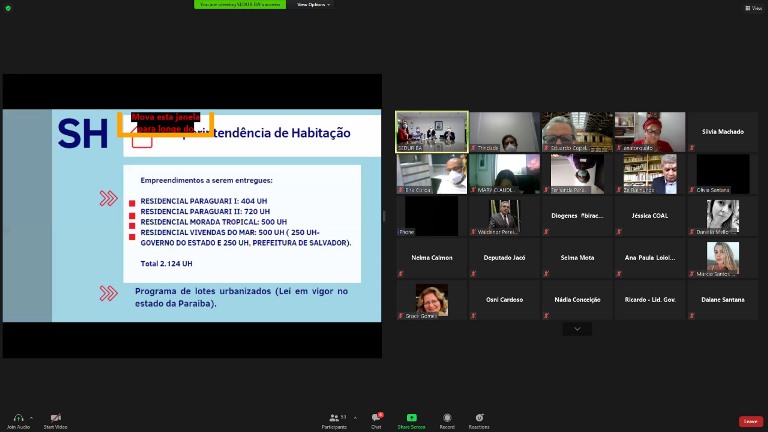This screenshot has width=768, height=432.
Task: Select Deputado Jacó participant tile
Action: coord(504,258)
